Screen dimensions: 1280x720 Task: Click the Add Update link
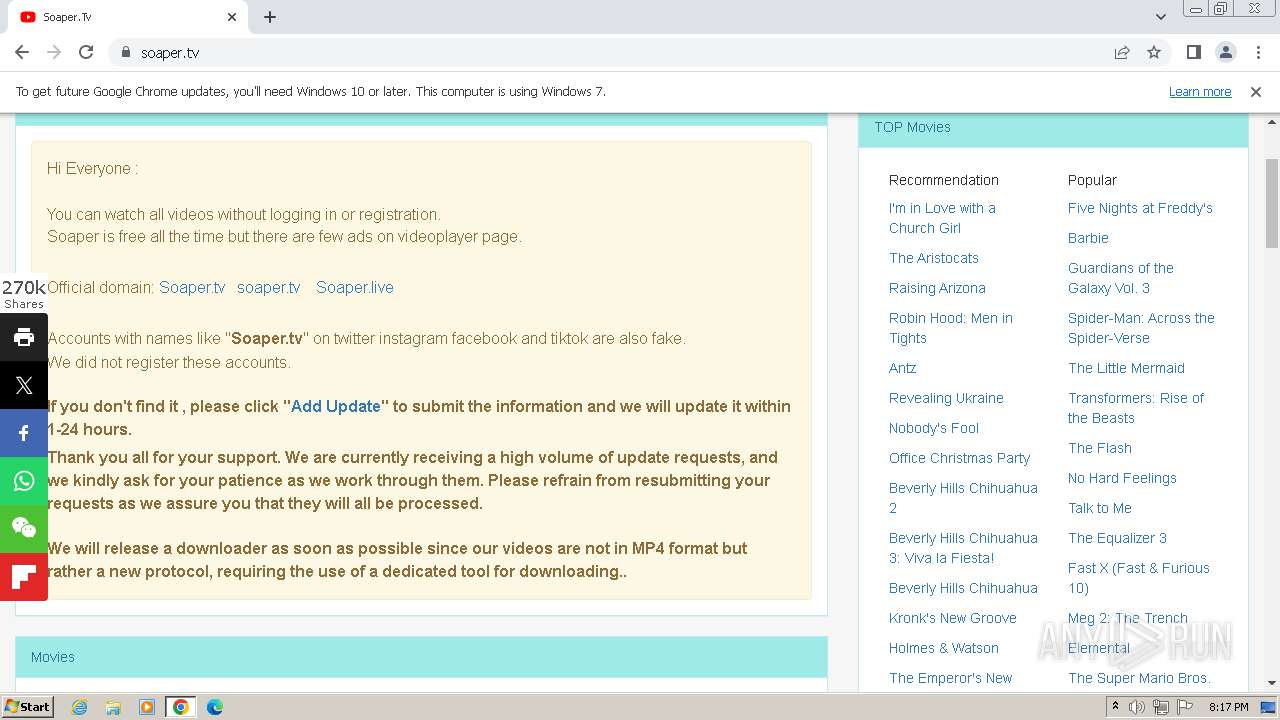click(x=335, y=406)
